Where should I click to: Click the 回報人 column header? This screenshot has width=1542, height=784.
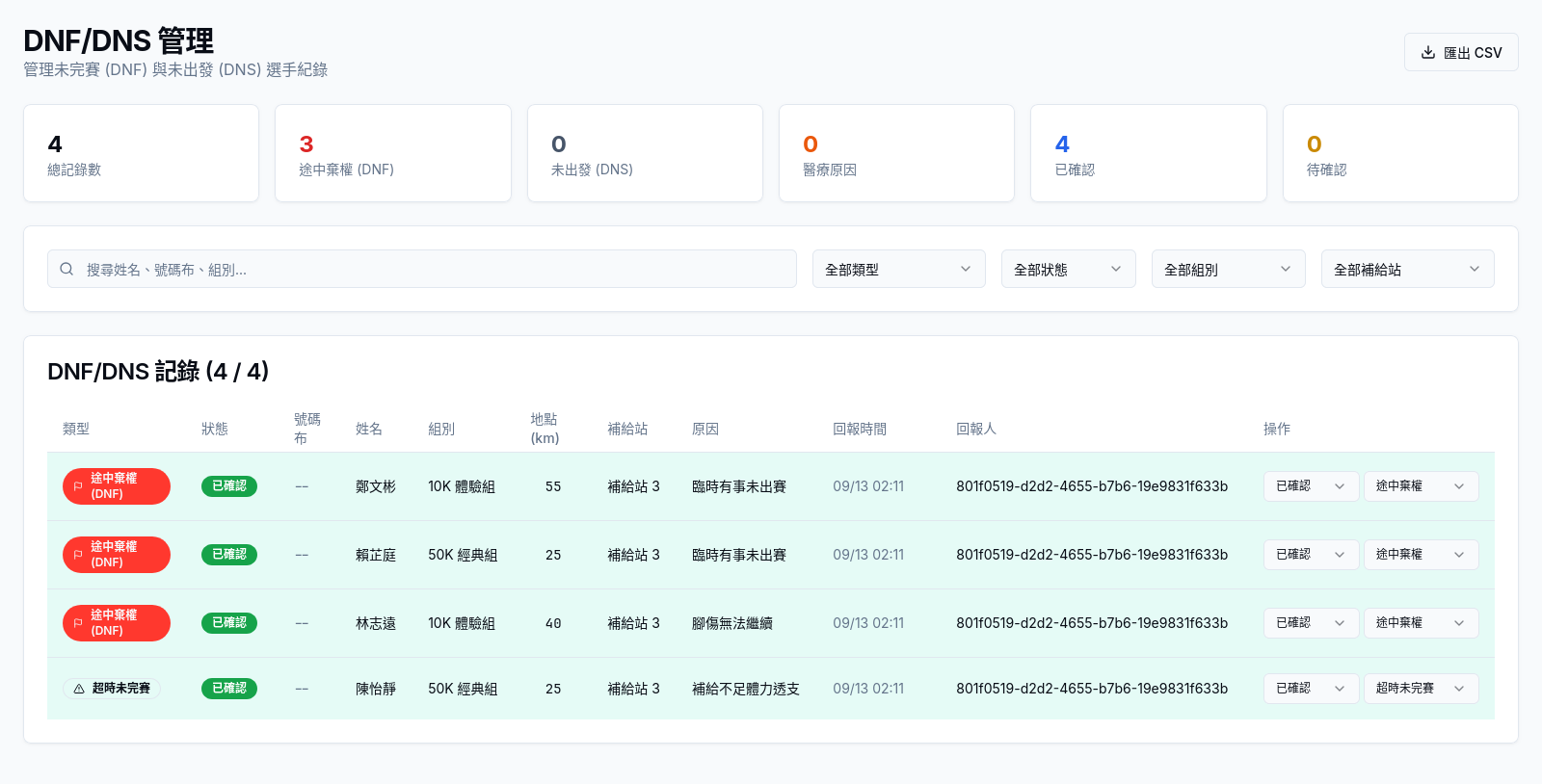[x=976, y=429]
